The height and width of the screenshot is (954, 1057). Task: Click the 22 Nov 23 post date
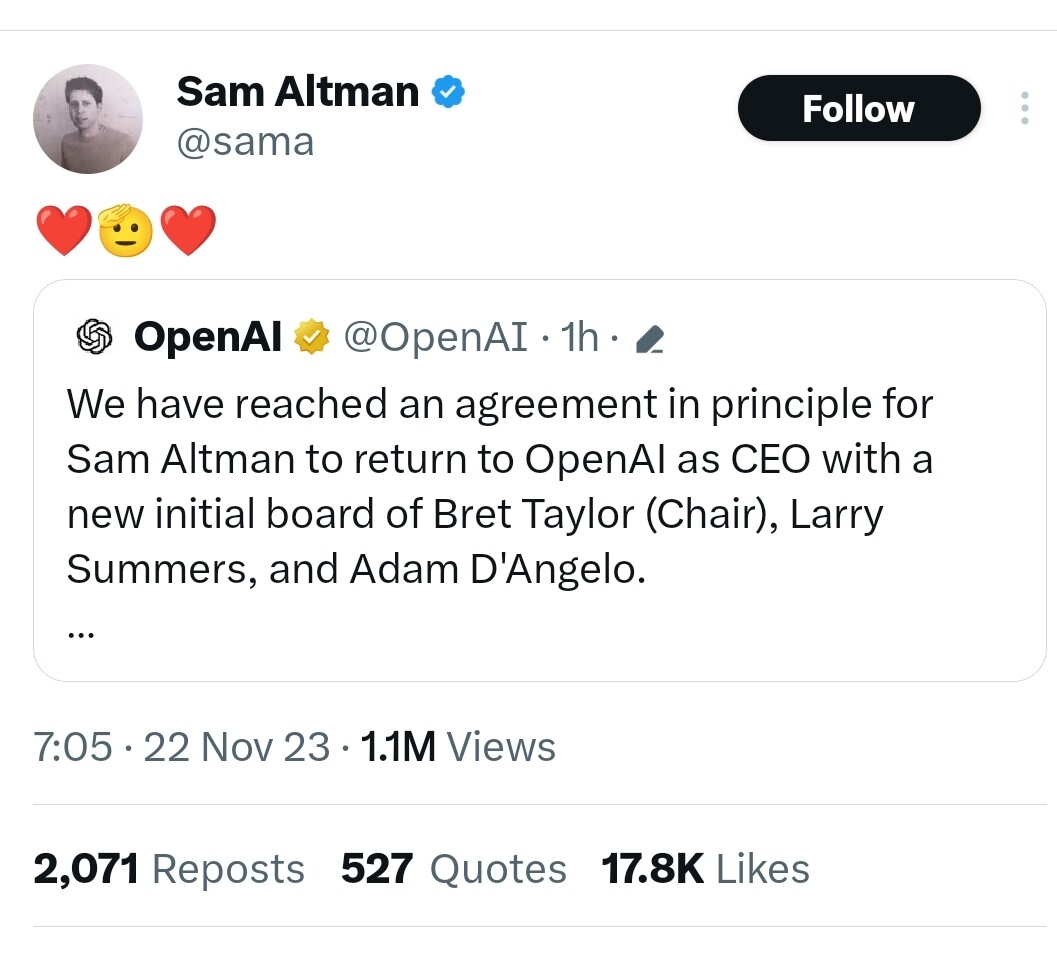click(x=237, y=747)
